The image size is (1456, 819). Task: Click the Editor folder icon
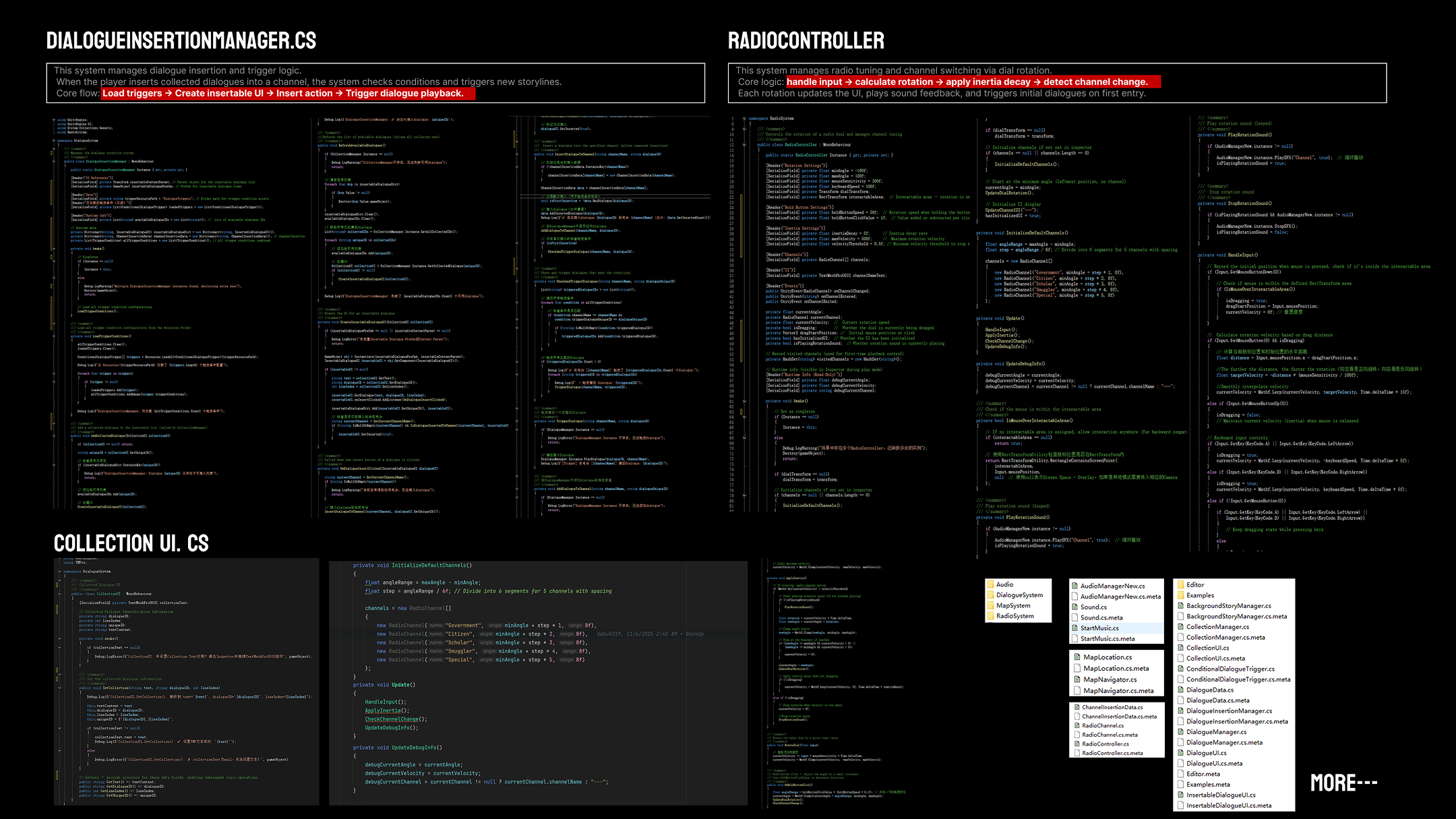tap(1181, 584)
